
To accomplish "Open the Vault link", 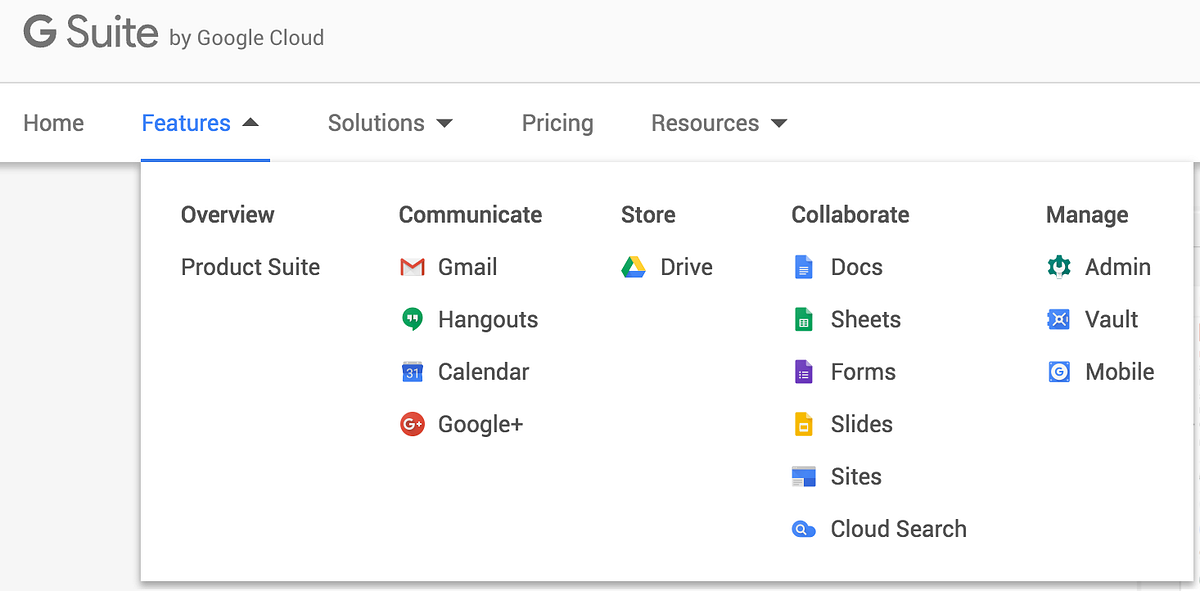I will [x=1111, y=320].
